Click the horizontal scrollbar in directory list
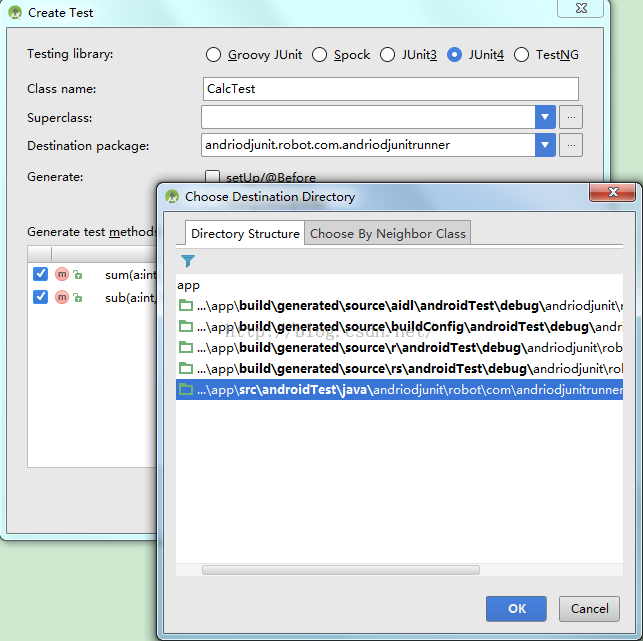This screenshot has width=643, height=641. pos(341,570)
